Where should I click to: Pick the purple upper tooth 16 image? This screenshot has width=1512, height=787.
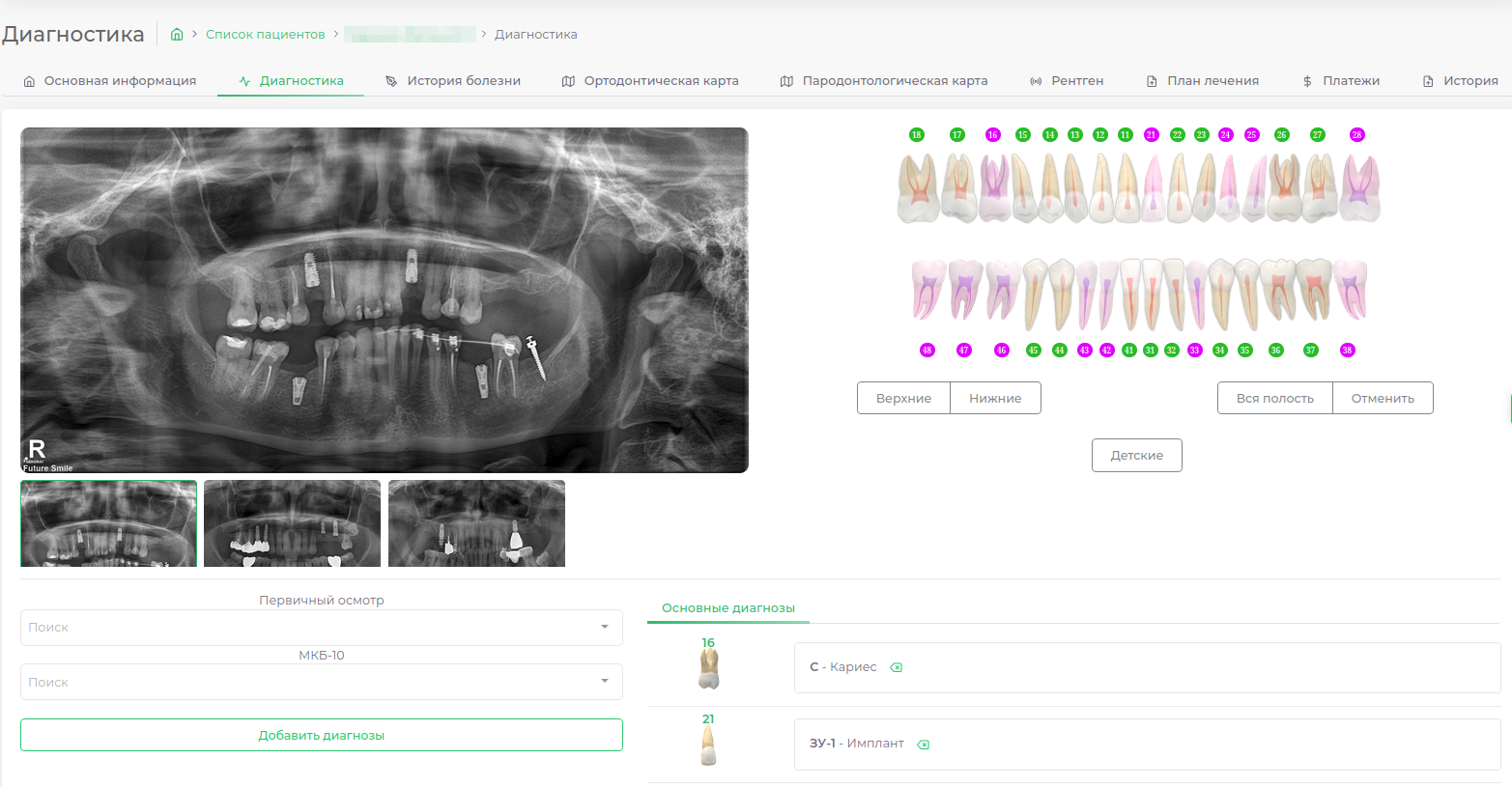(995, 187)
